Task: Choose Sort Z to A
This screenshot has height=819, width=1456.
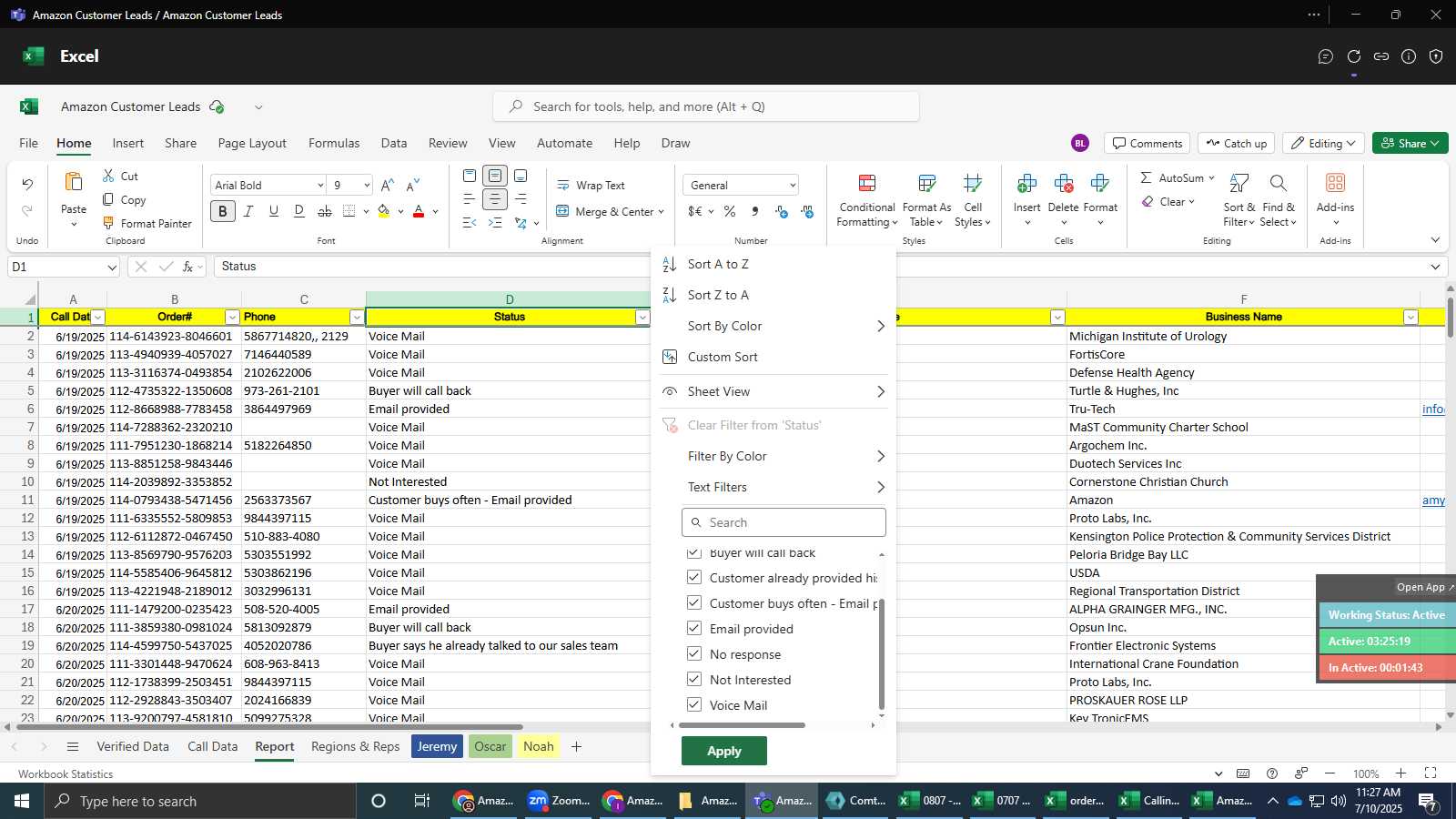Action: [x=773, y=295]
